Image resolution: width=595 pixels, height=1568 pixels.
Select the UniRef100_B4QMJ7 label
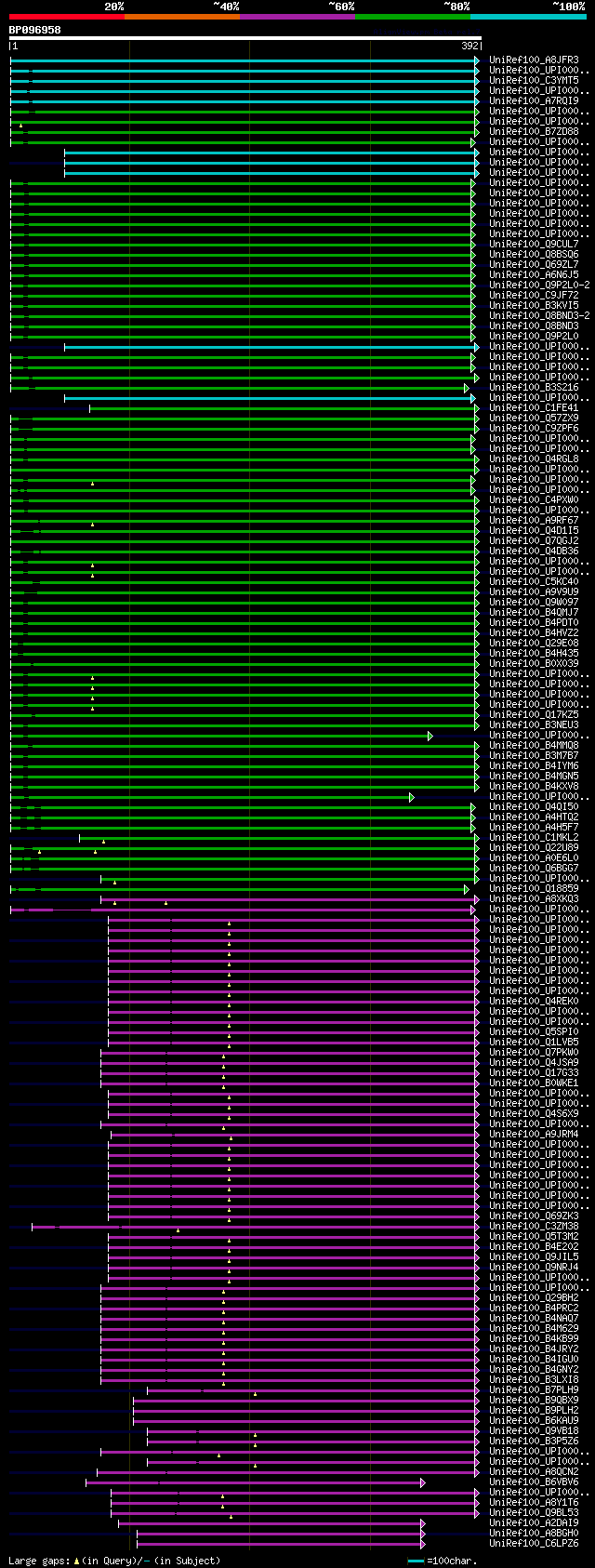(534, 613)
